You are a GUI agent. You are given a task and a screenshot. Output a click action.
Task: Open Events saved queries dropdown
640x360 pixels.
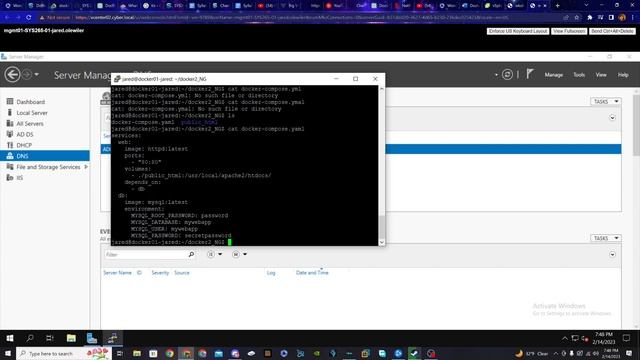coord(240,254)
